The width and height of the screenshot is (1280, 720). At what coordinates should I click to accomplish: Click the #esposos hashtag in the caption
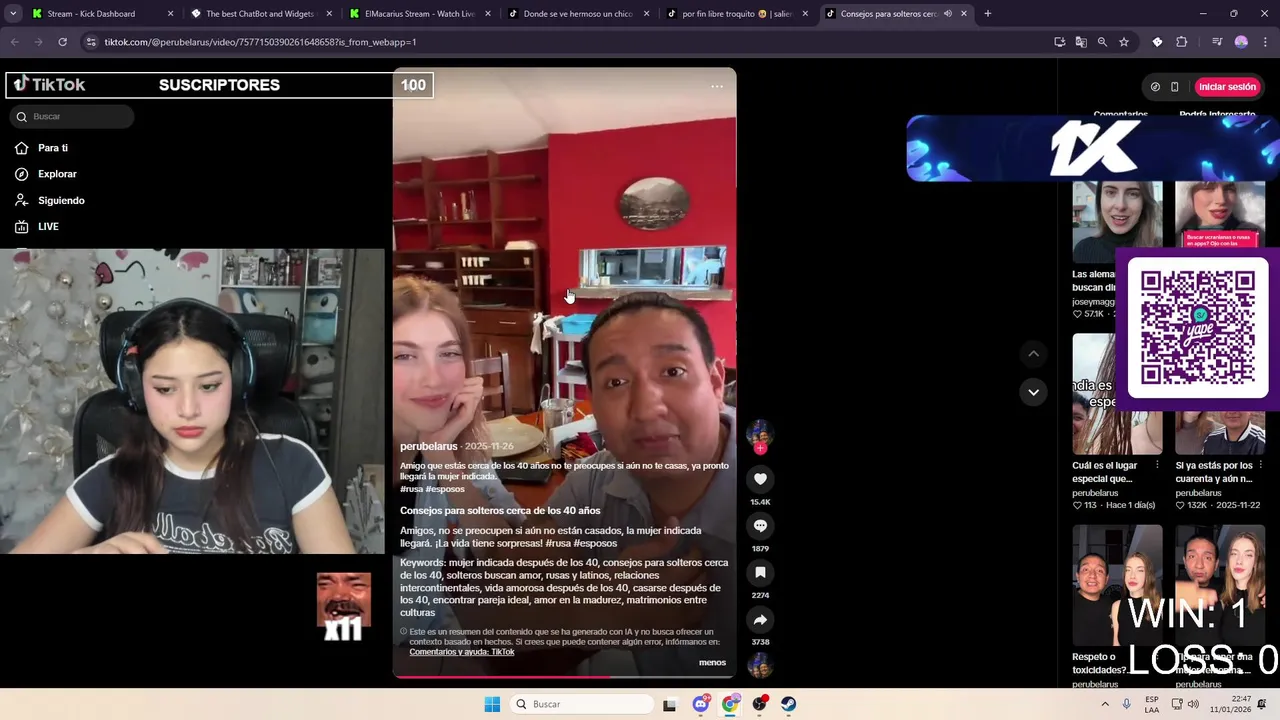click(x=445, y=489)
